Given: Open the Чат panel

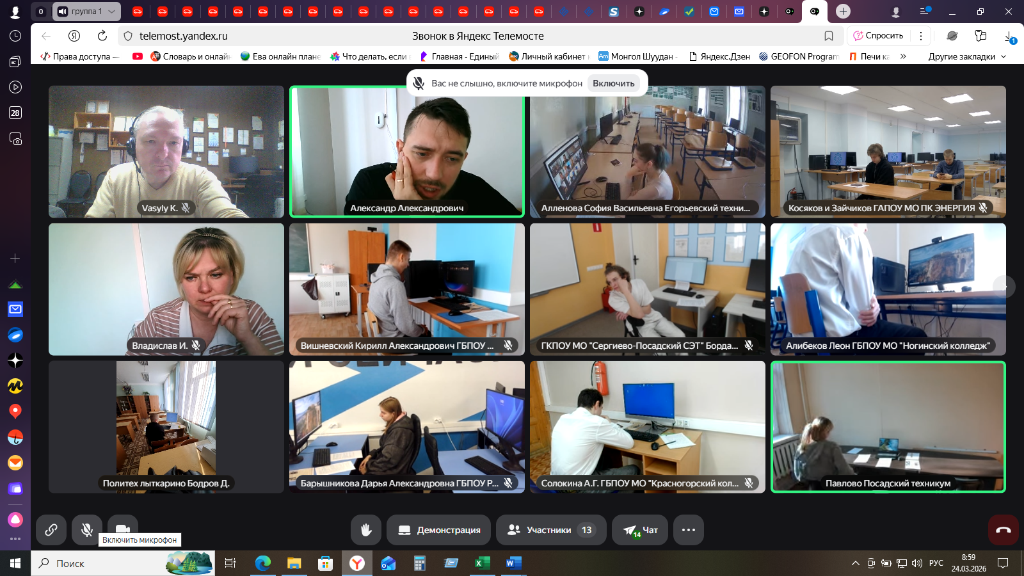Looking at the screenshot, I should pos(640,530).
